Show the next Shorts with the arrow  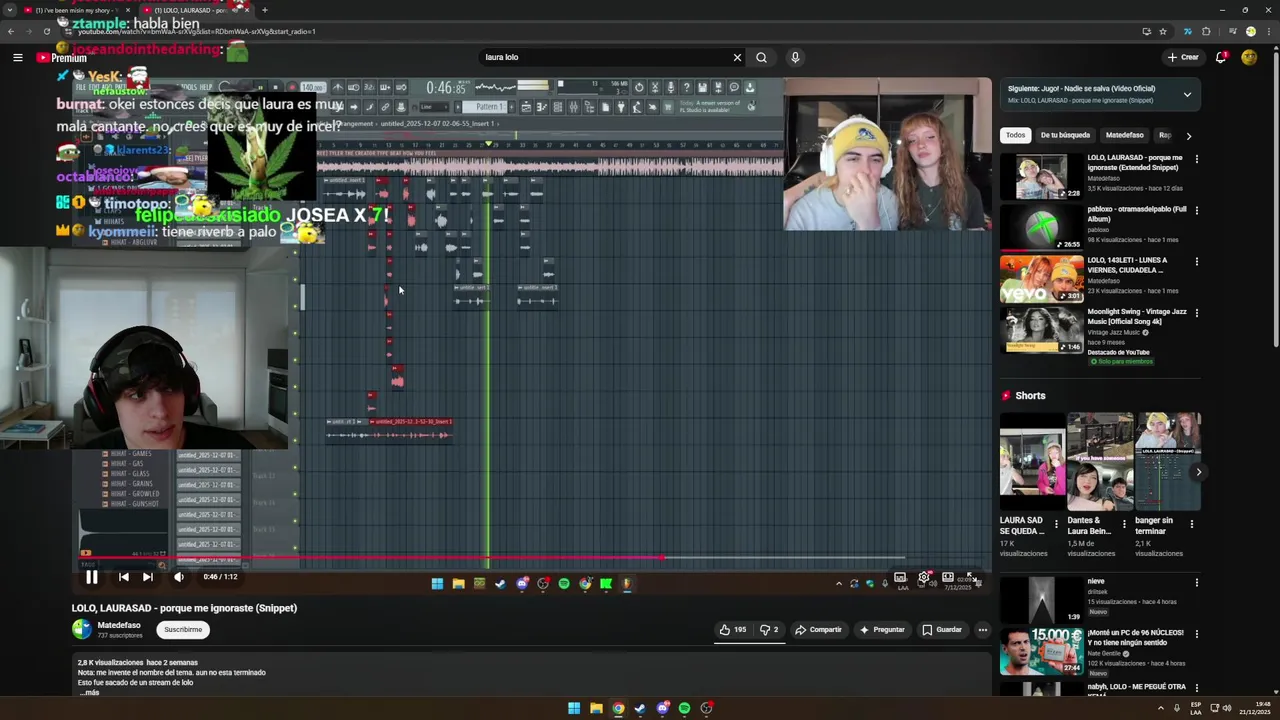[1198, 472]
